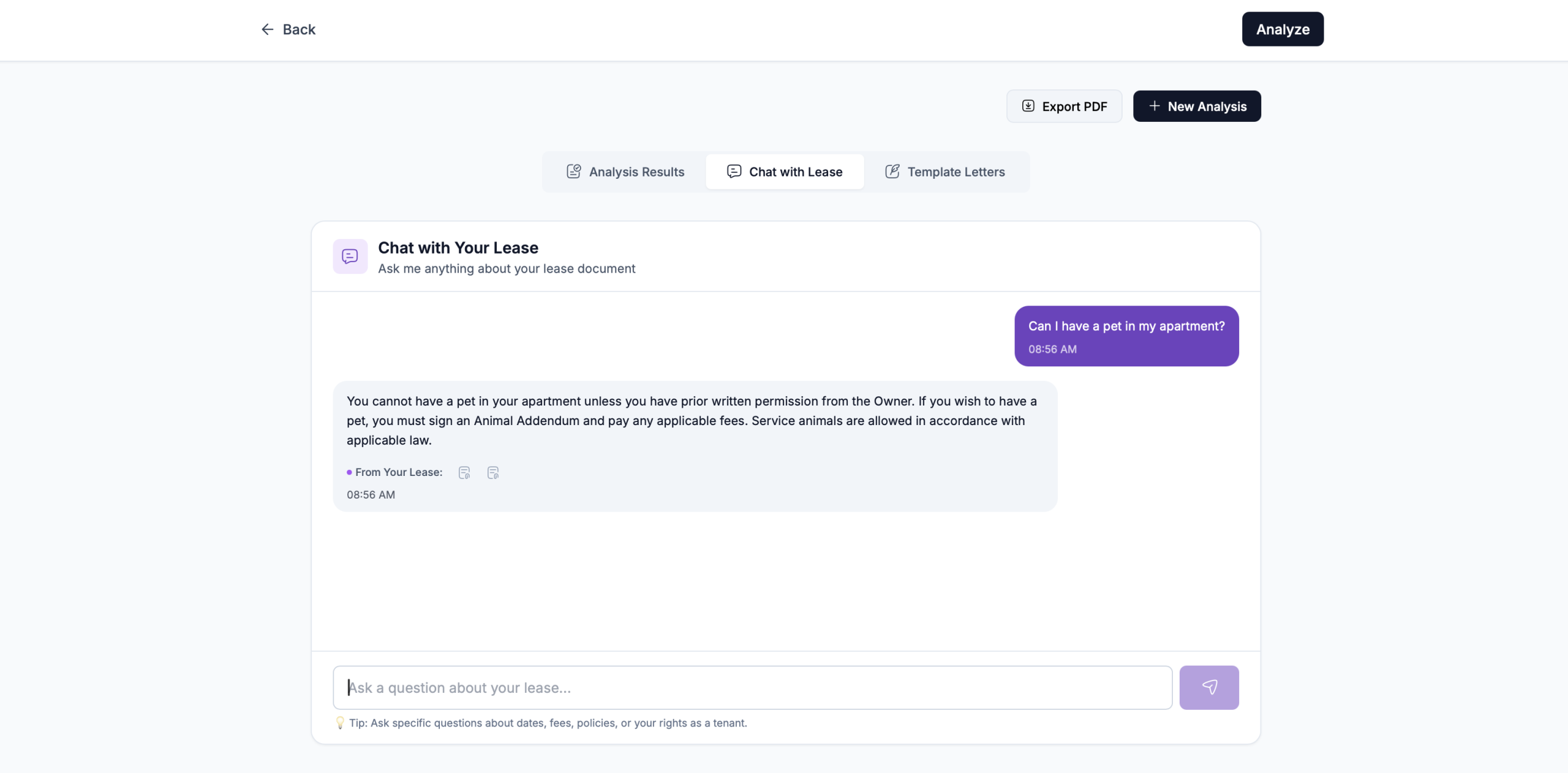The image size is (1568, 773).
Task: Click the Analysis Results tab icon
Action: pos(573,172)
